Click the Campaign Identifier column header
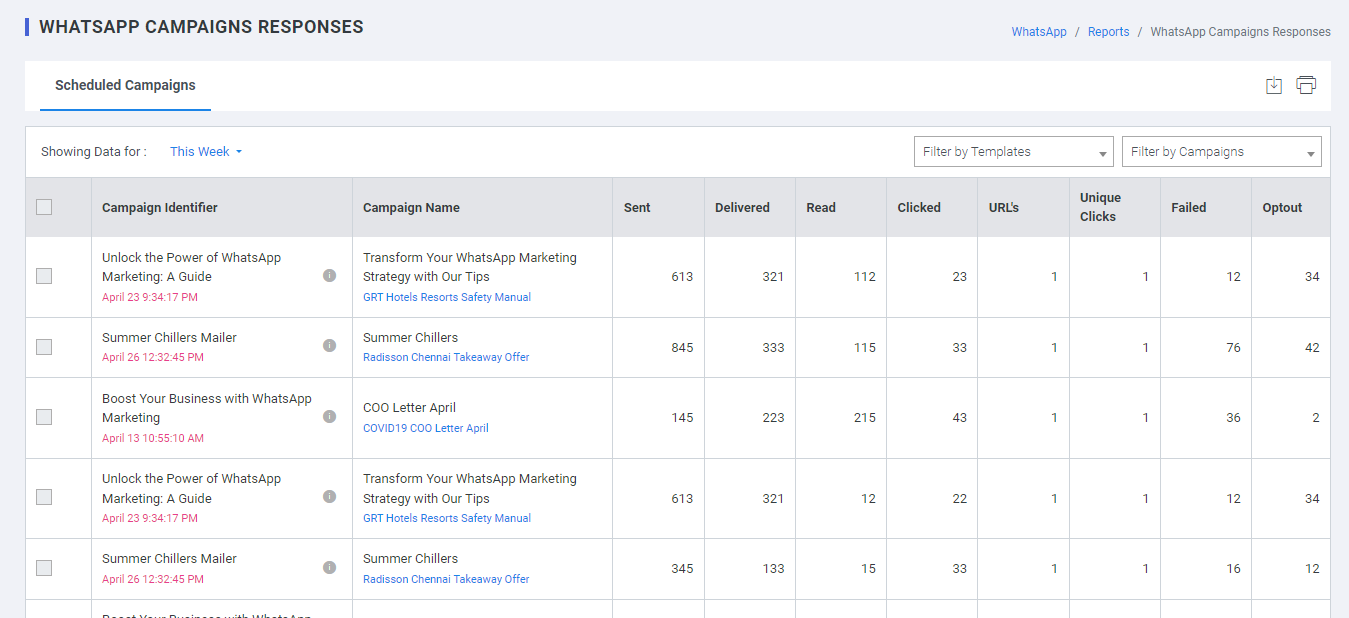1349x618 pixels. click(x=160, y=208)
